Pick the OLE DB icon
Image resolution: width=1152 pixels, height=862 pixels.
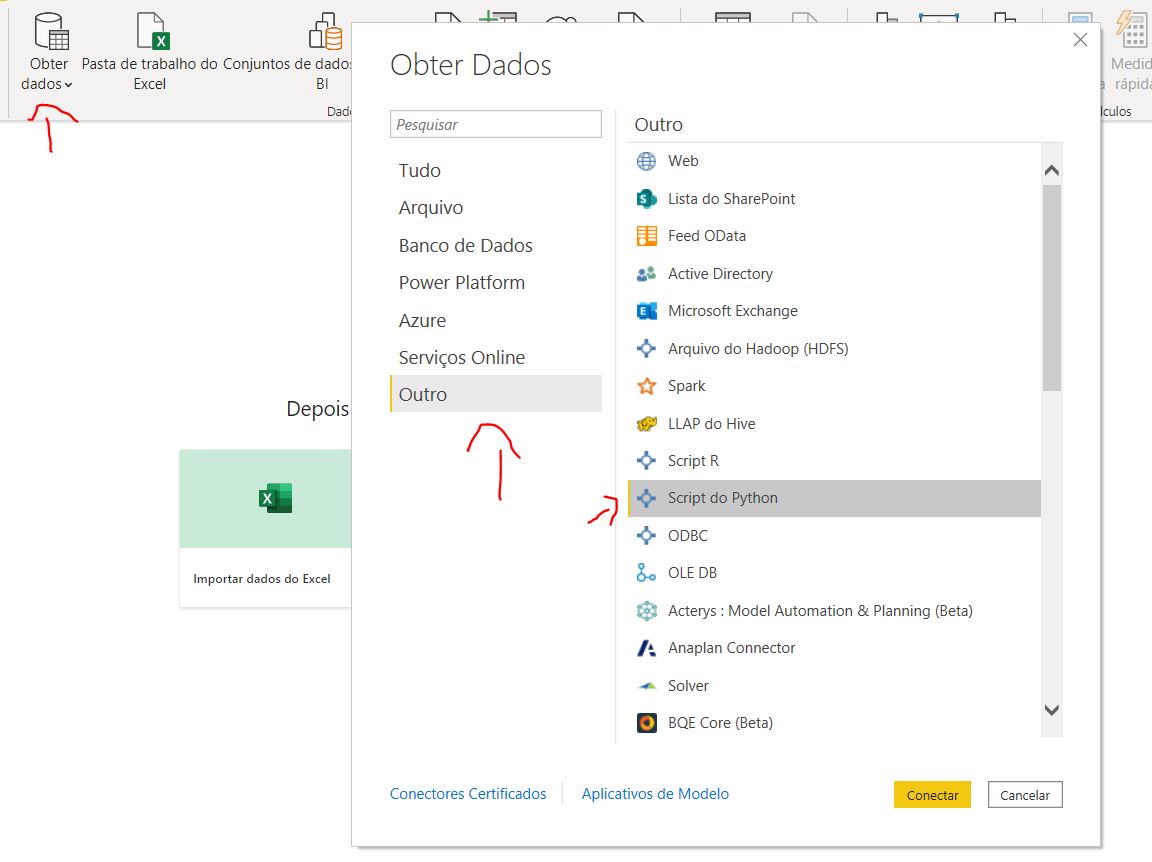point(647,572)
